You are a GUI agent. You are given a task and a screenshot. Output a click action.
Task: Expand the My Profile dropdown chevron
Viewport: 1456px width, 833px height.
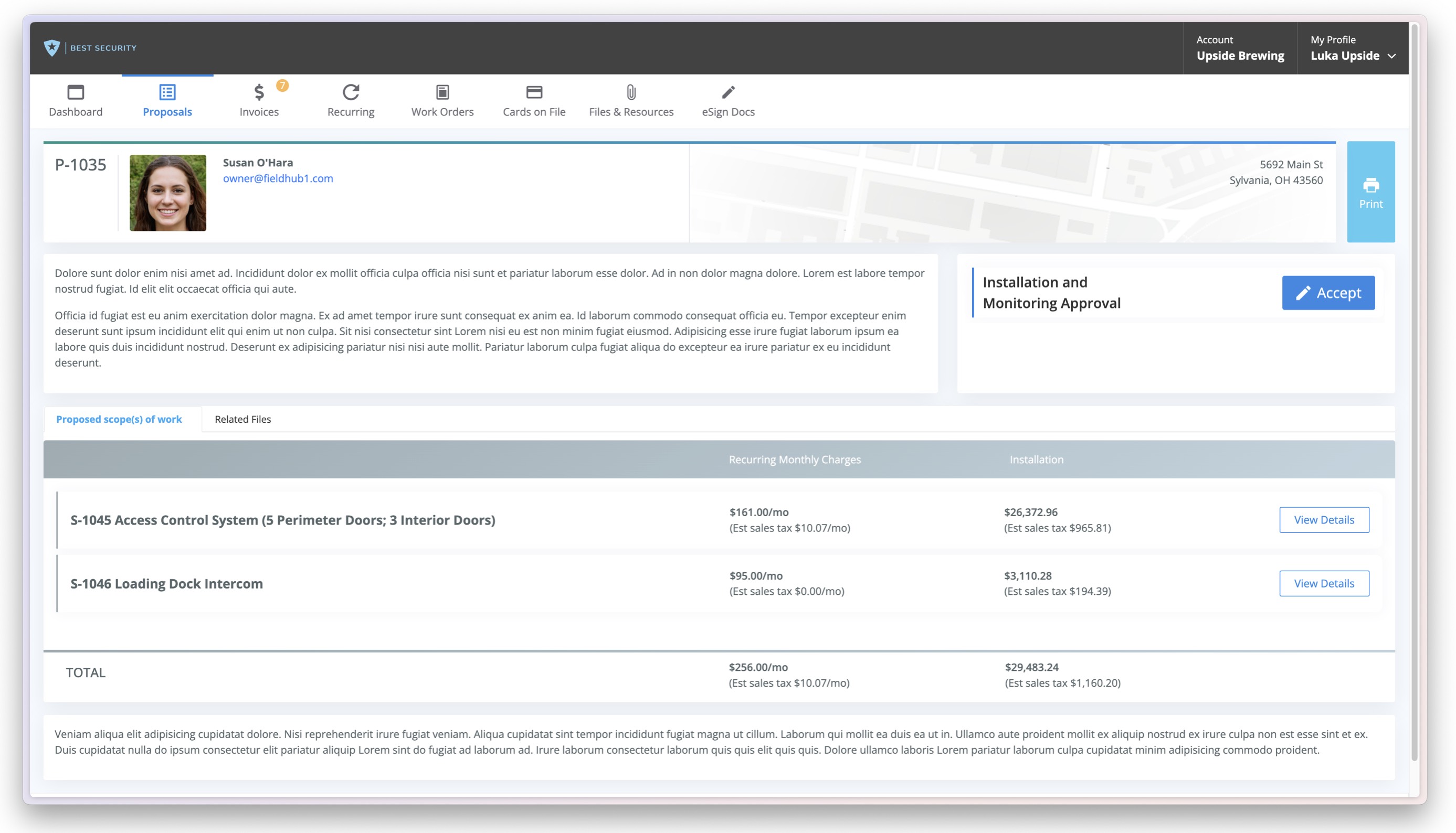[x=1392, y=56]
